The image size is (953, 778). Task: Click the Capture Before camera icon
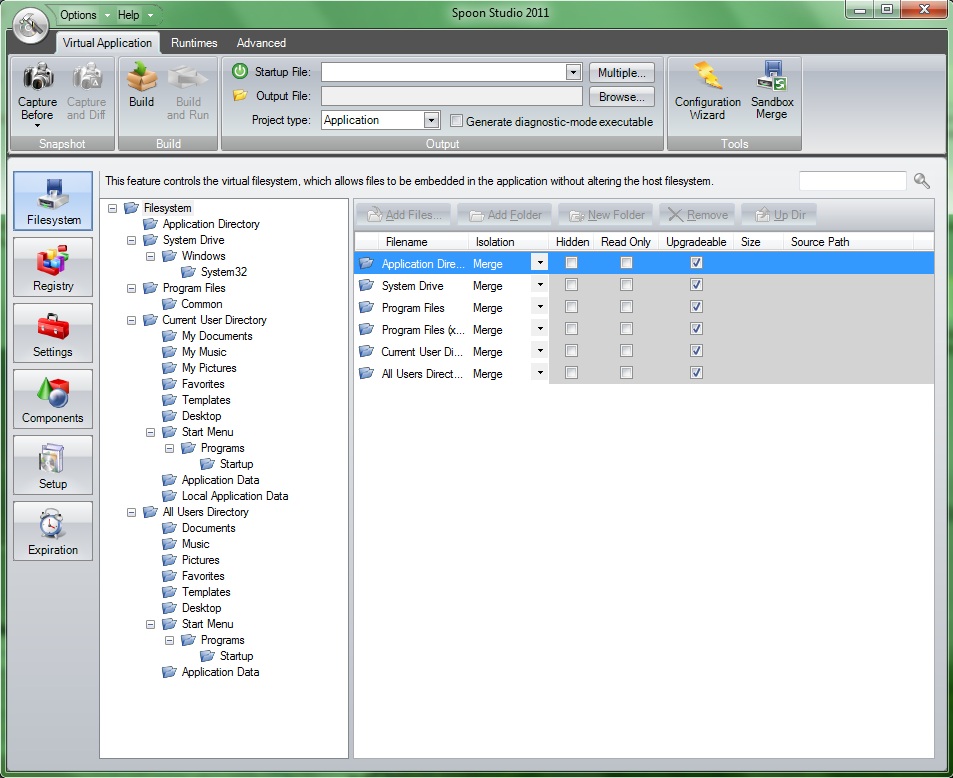coord(38,77)
